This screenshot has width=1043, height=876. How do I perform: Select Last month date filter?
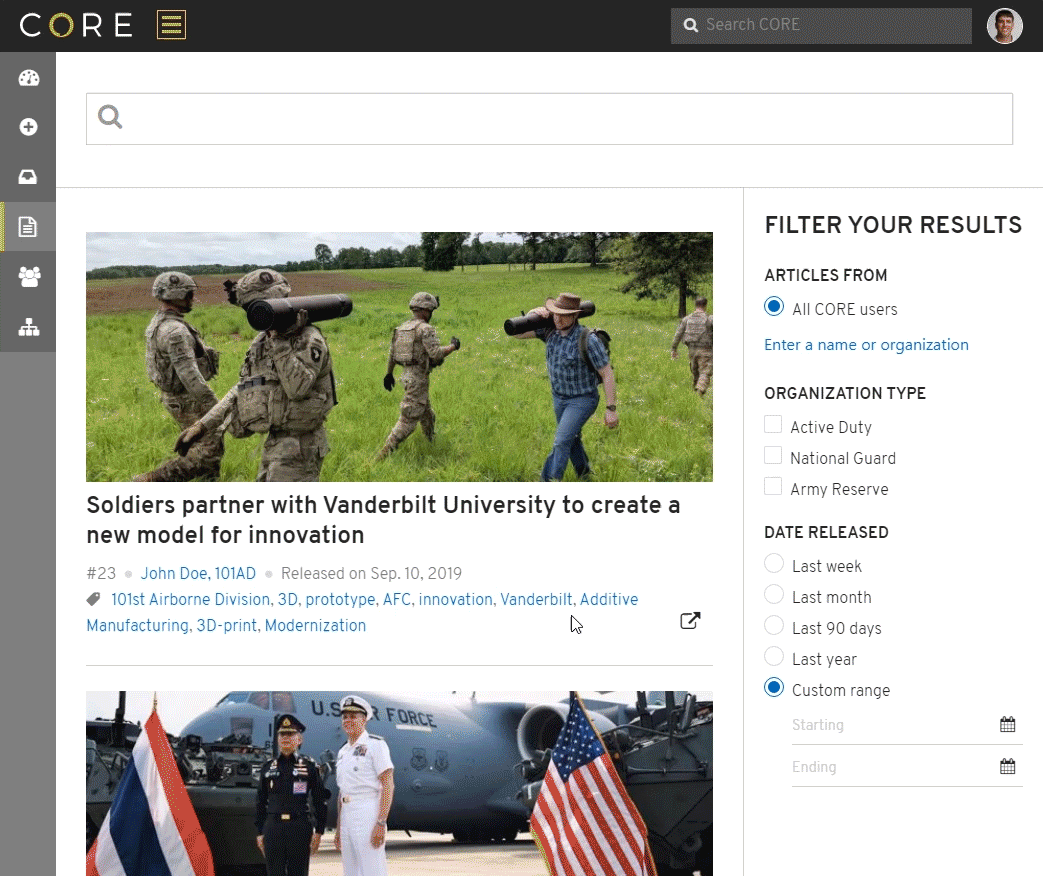774,594
